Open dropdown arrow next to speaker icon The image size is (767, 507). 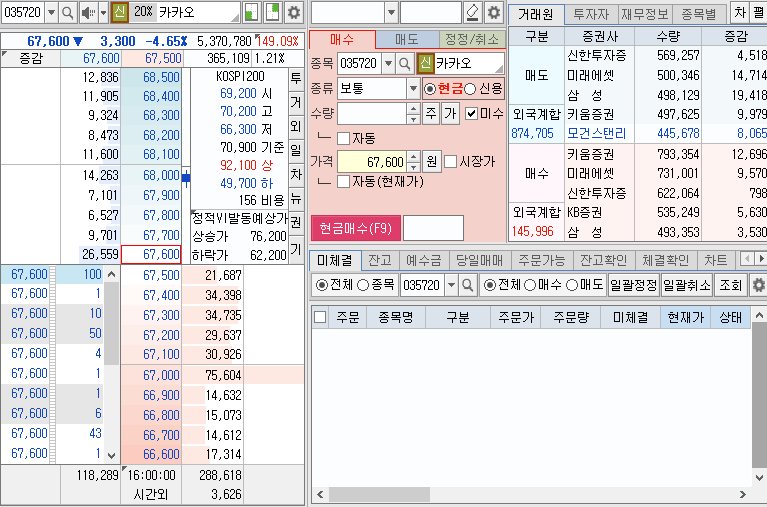click(x=103, y=12)
